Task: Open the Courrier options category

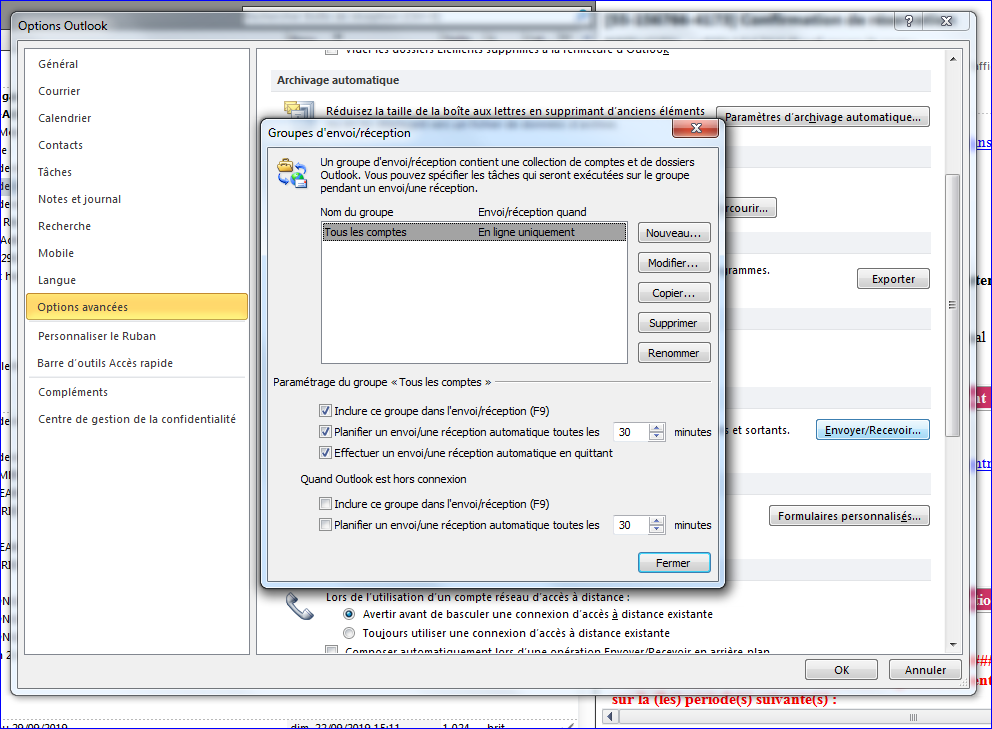Action: 137,91
